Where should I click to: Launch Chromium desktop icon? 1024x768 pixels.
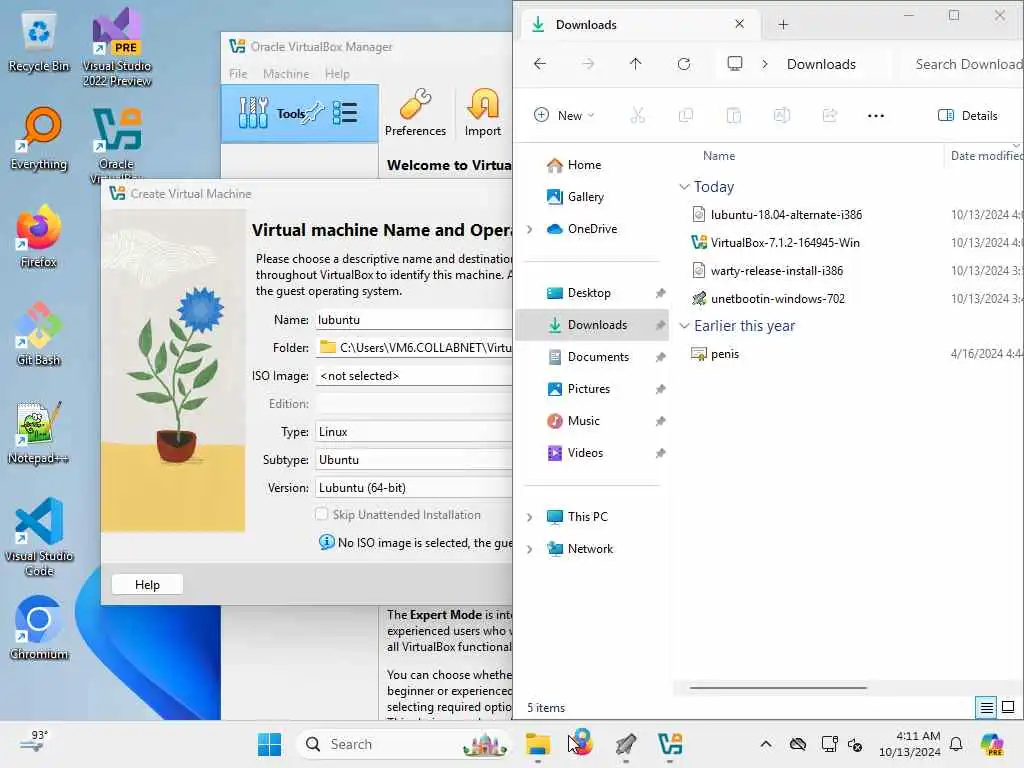39,628
